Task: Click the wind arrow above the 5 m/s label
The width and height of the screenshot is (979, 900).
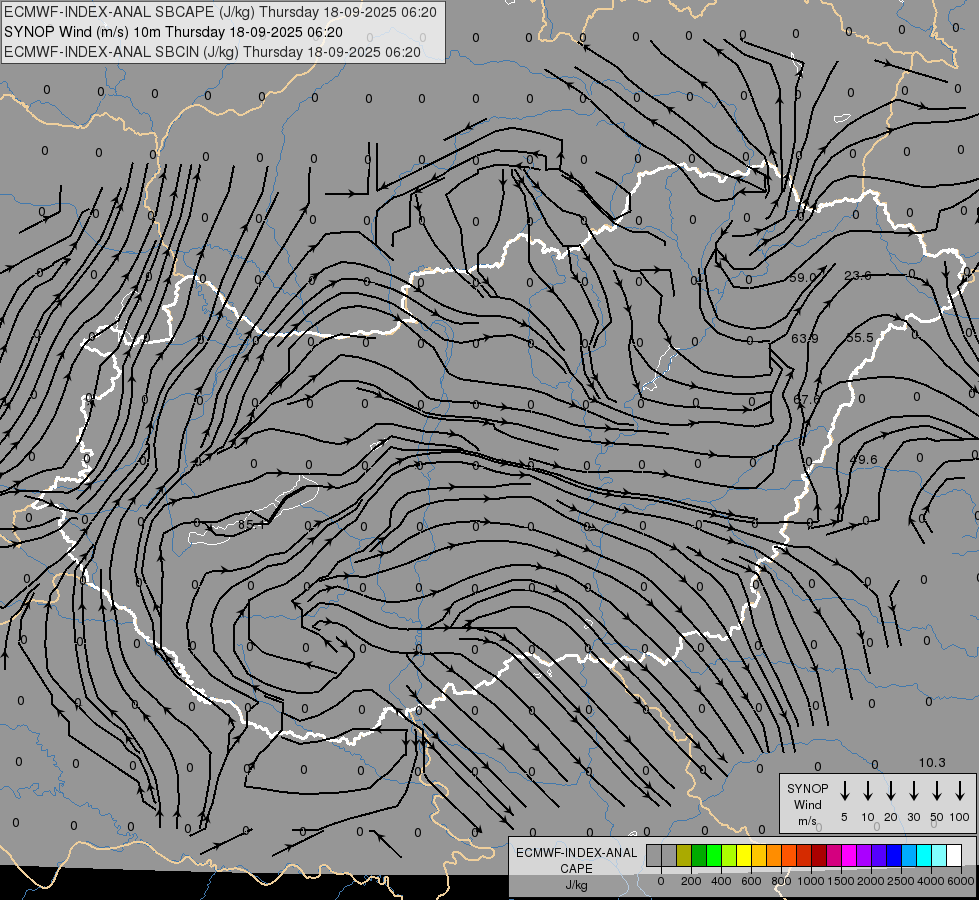Action: tap(845, 791)
